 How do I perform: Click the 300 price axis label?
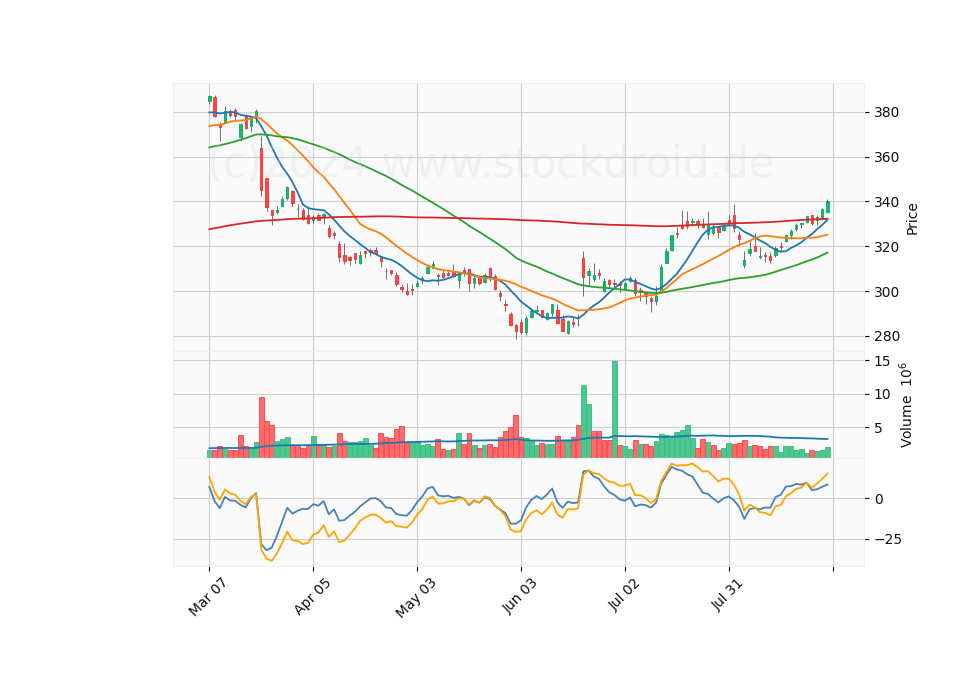click(x=887, y=292)
